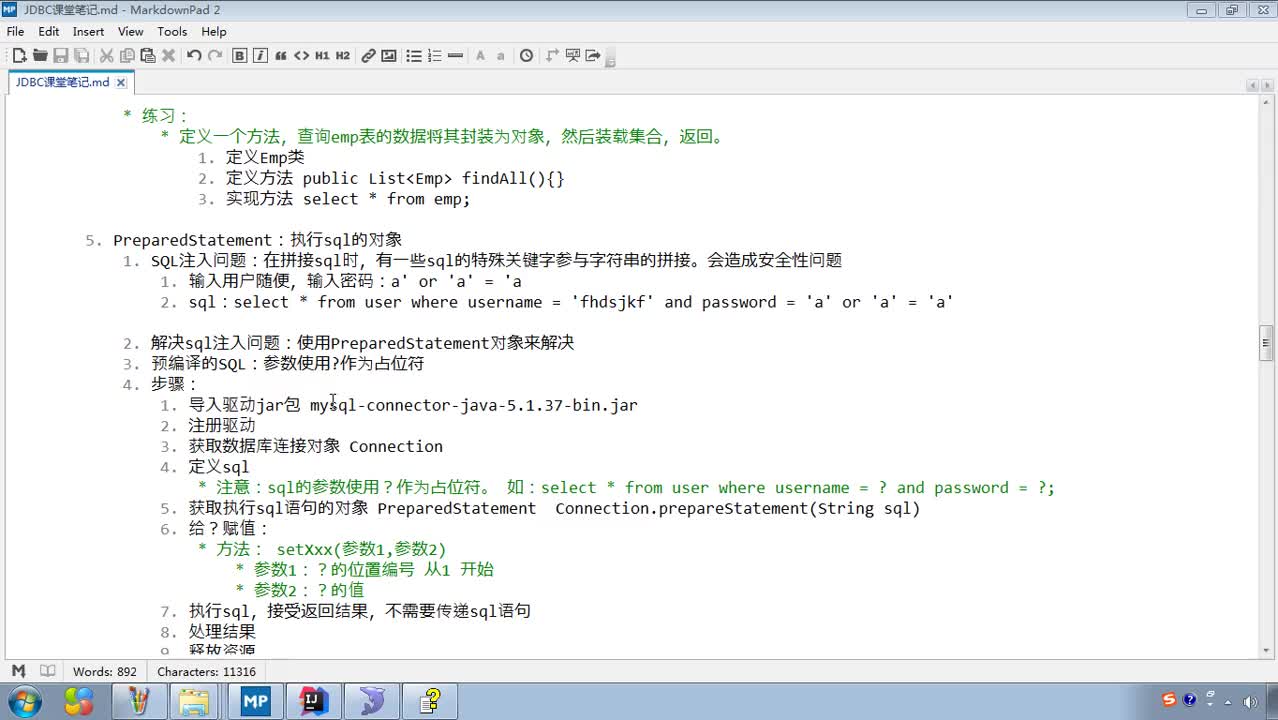Open the Insert menu
Viewport: 1278px width, 720px height.
88,32
